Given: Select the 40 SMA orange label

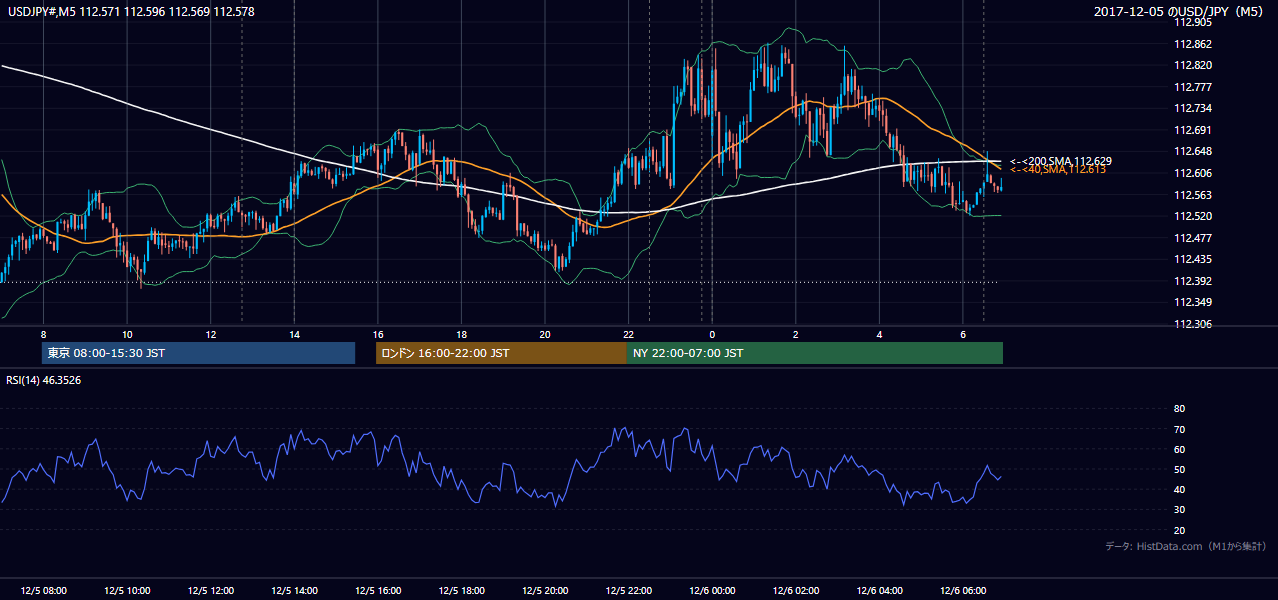Looking at the screenshot, I should (x=1058, y=170).
